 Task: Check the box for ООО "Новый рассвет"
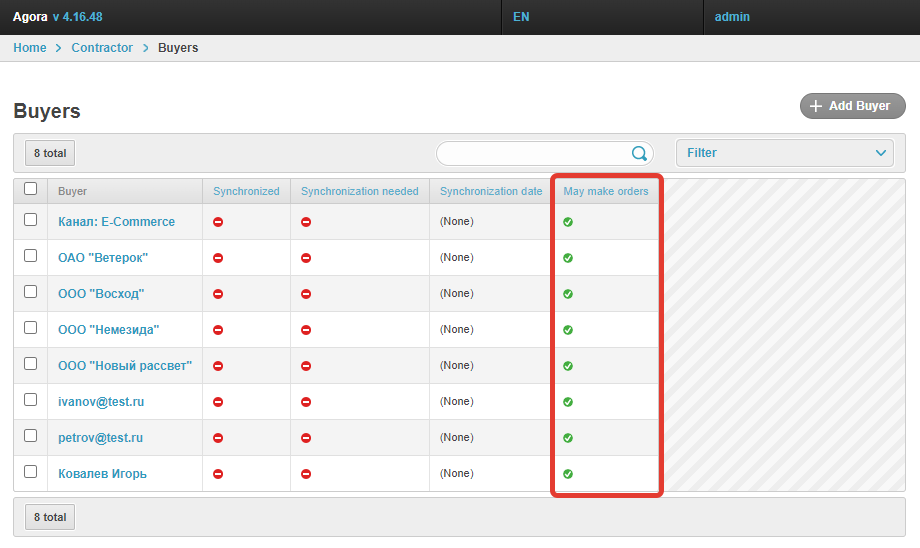click(30, 364)
